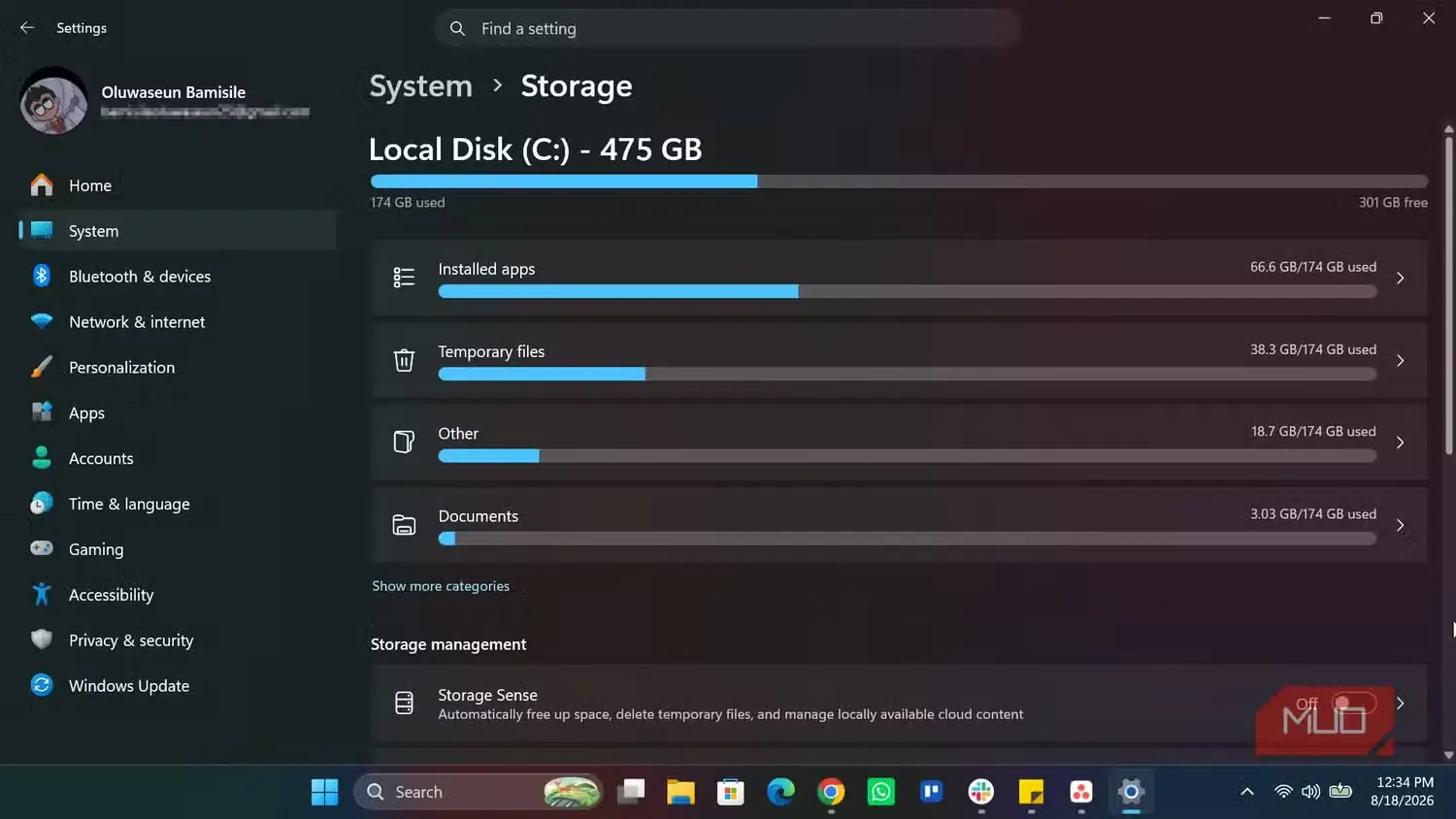The image size is (1456, 819).
Task: Go to Home settings page
Action: (178, 185)
